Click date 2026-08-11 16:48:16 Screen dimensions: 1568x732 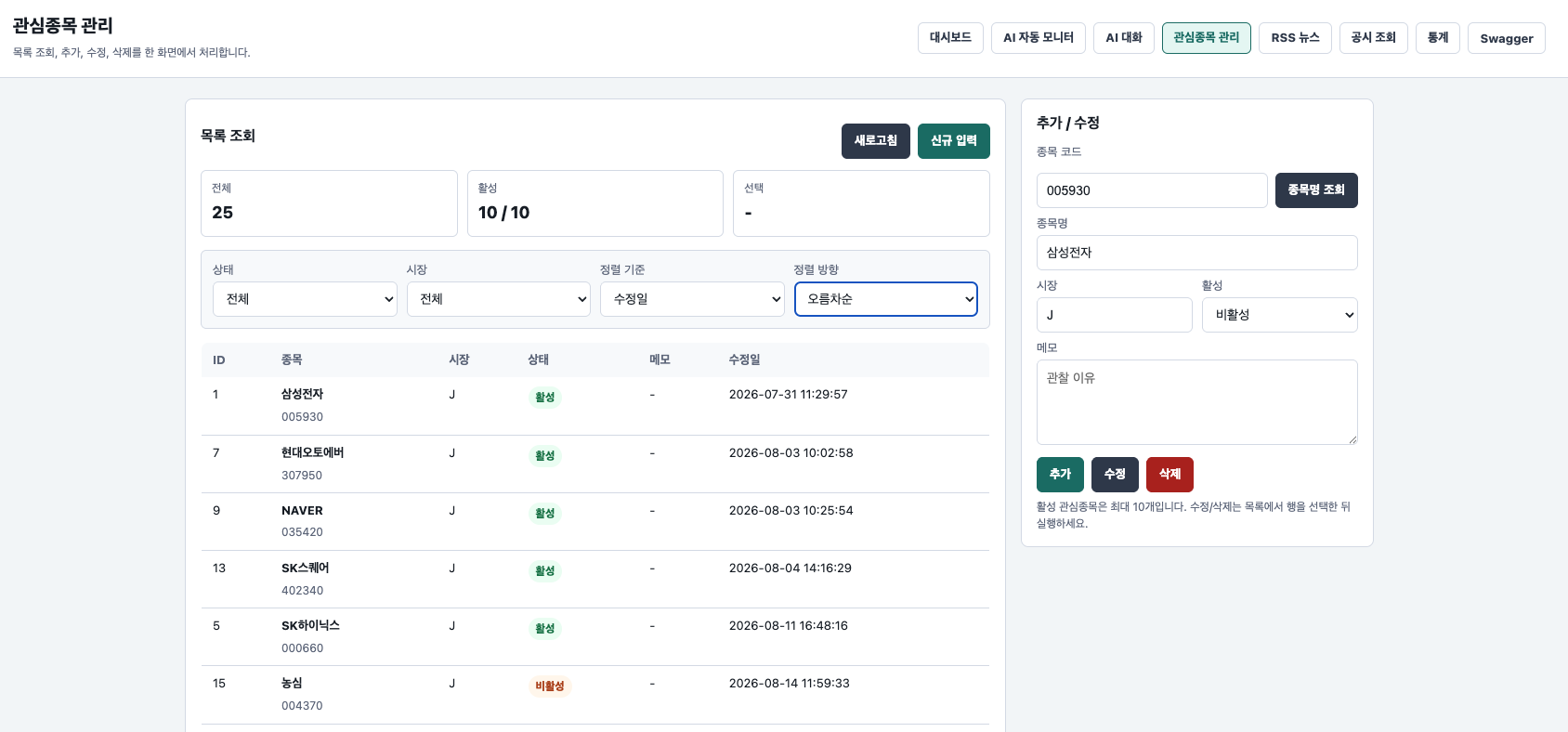pyautogui.click(x=789, y=626)
